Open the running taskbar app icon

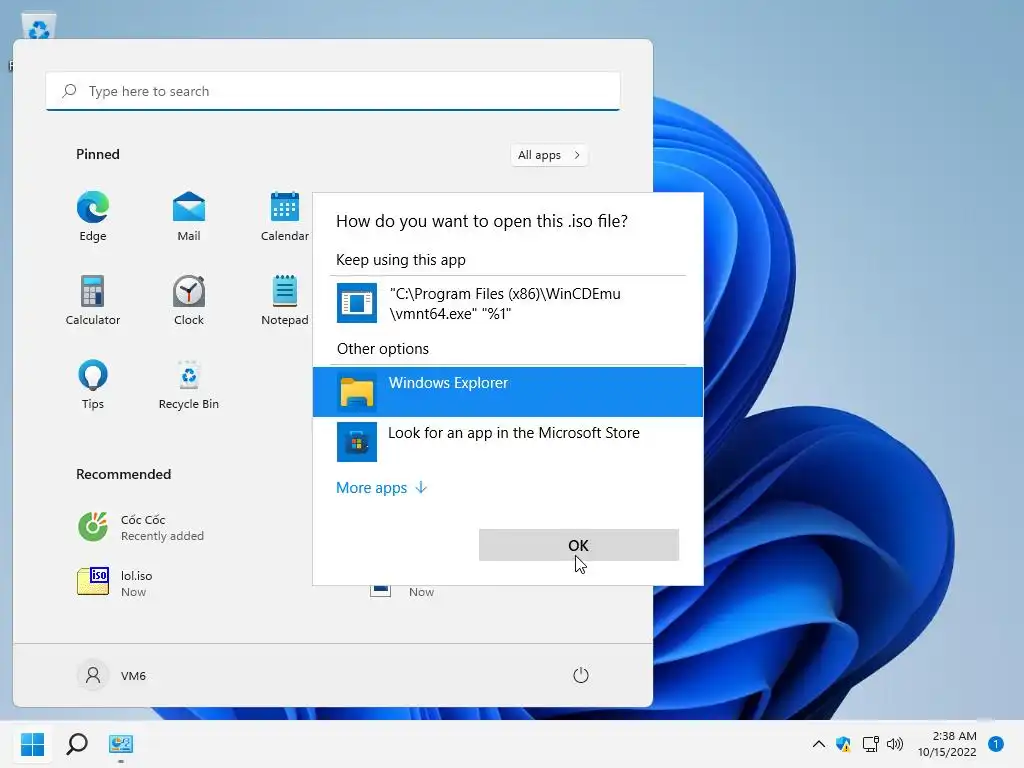click(x=121, y=744)
